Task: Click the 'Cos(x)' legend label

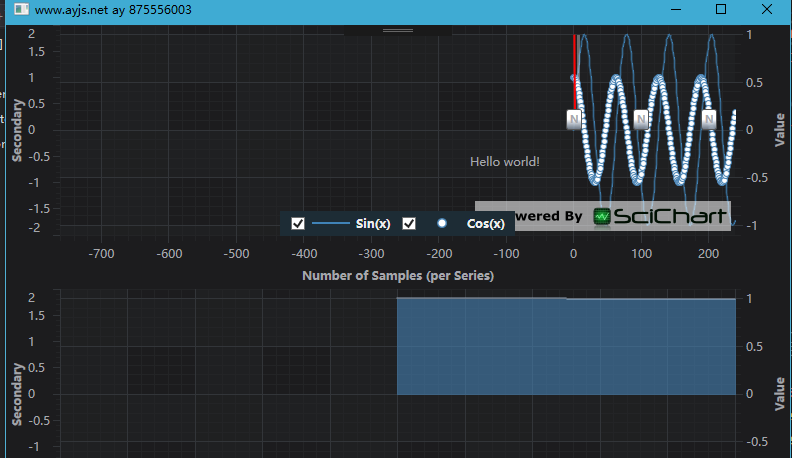Action: 485,224
